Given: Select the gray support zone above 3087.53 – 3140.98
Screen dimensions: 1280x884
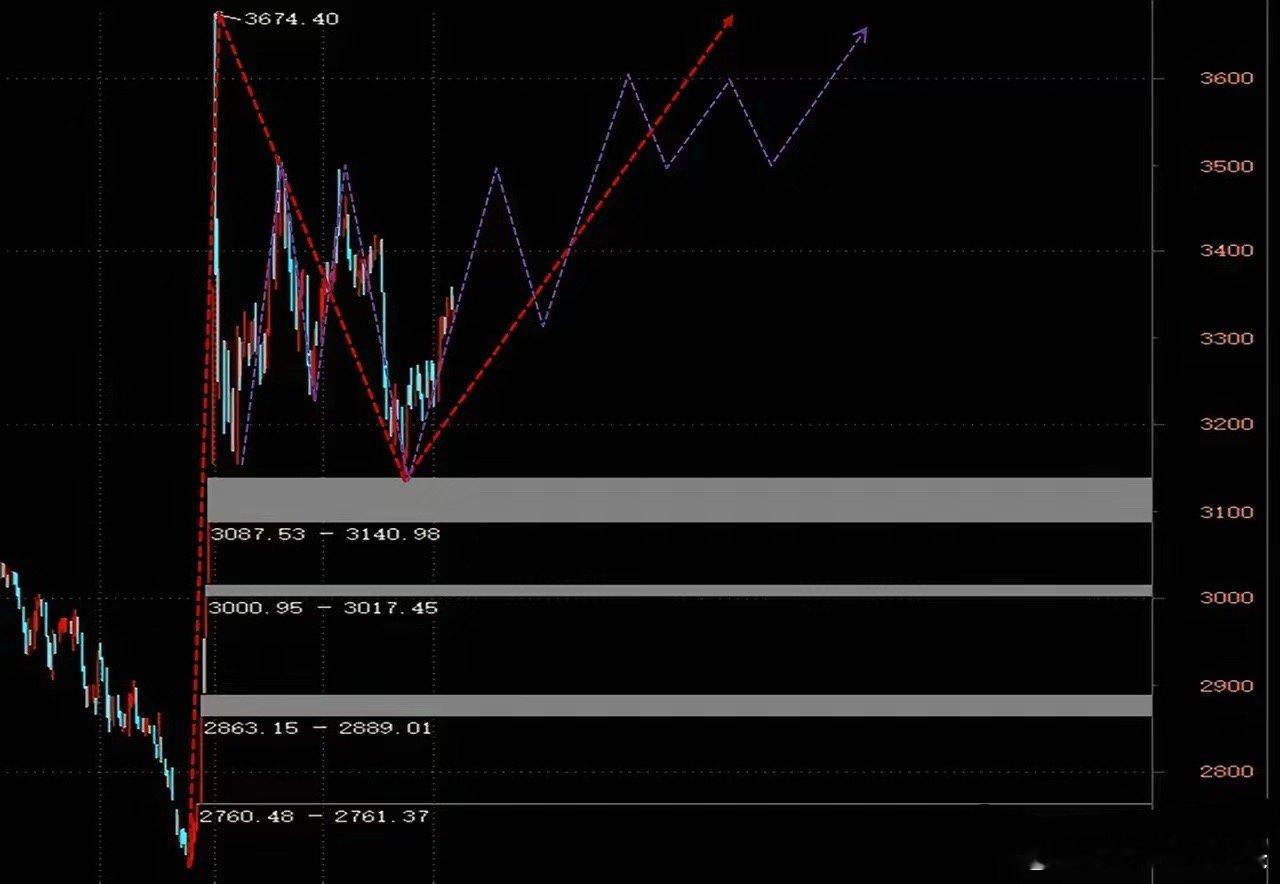Looking at the screenshot, I should [679, 499].
